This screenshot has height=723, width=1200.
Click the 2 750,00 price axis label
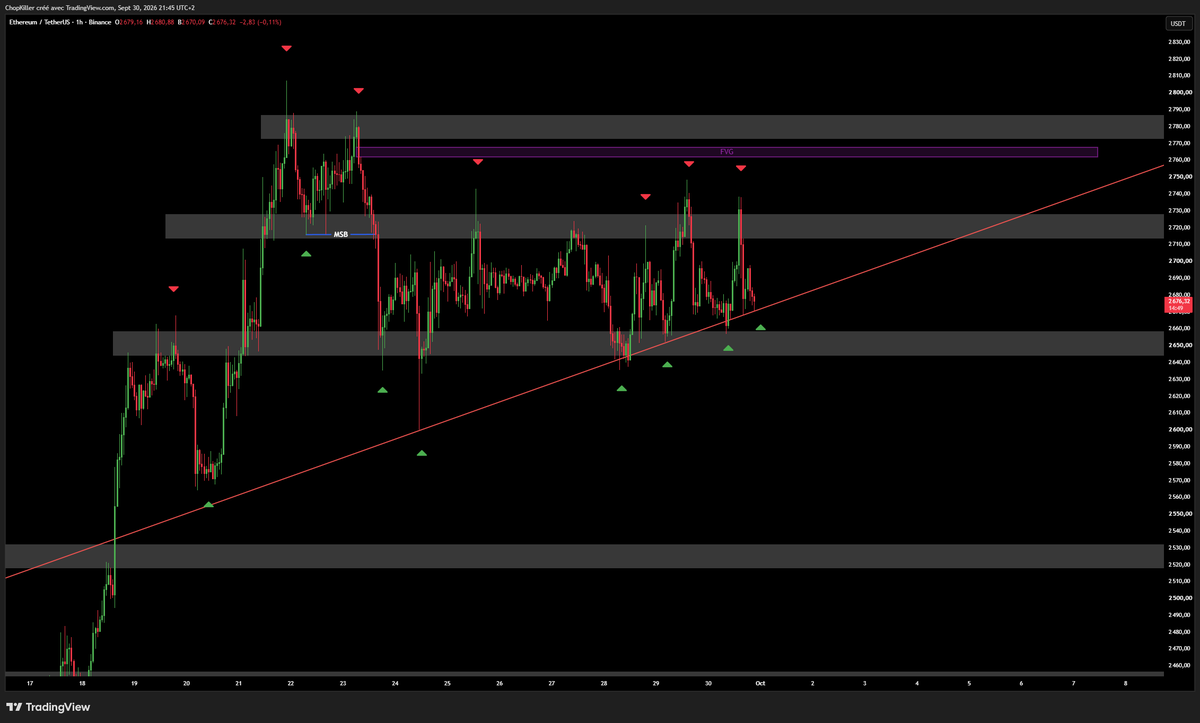[x=1178, y=176]
